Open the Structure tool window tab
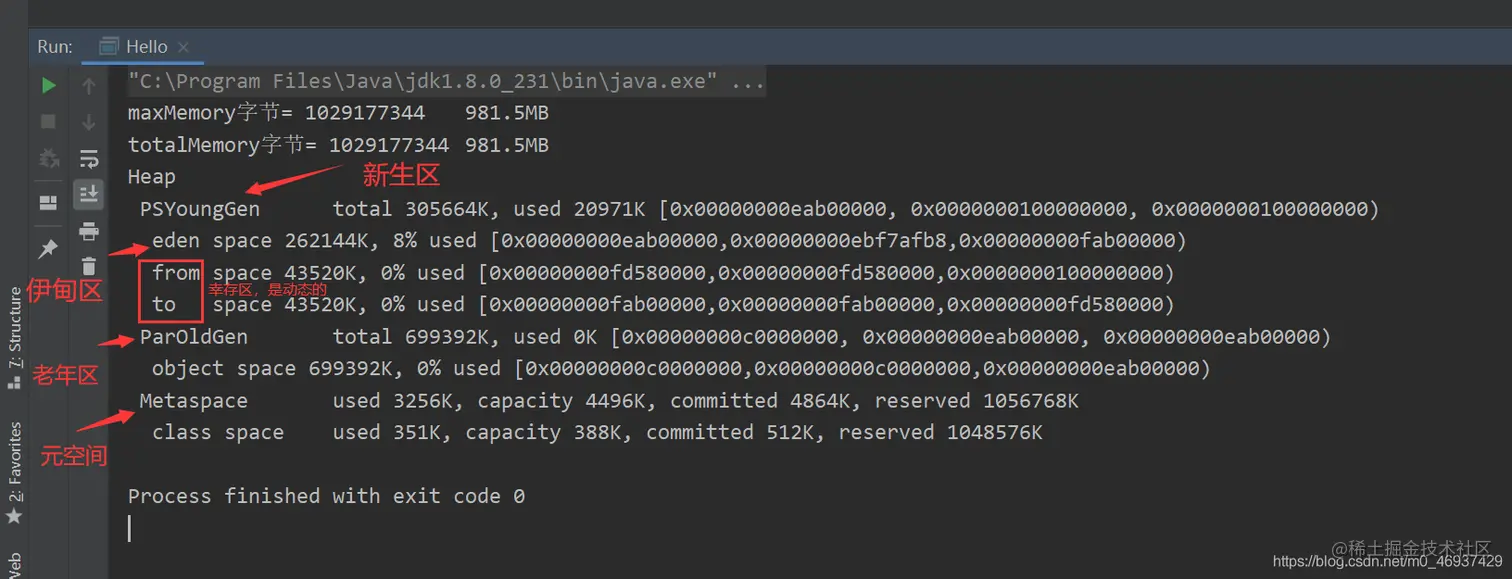Viewport: 1512px width, 579px height. (14, 338)
